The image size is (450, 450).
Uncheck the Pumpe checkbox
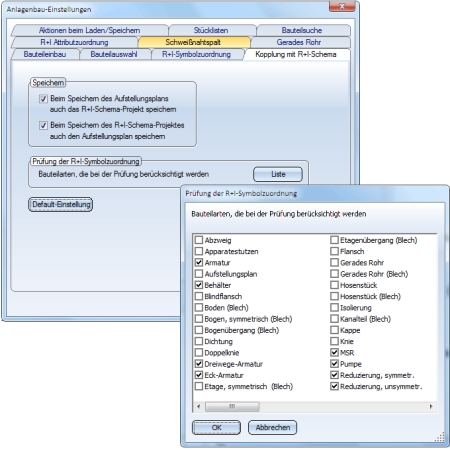point(334,364)
